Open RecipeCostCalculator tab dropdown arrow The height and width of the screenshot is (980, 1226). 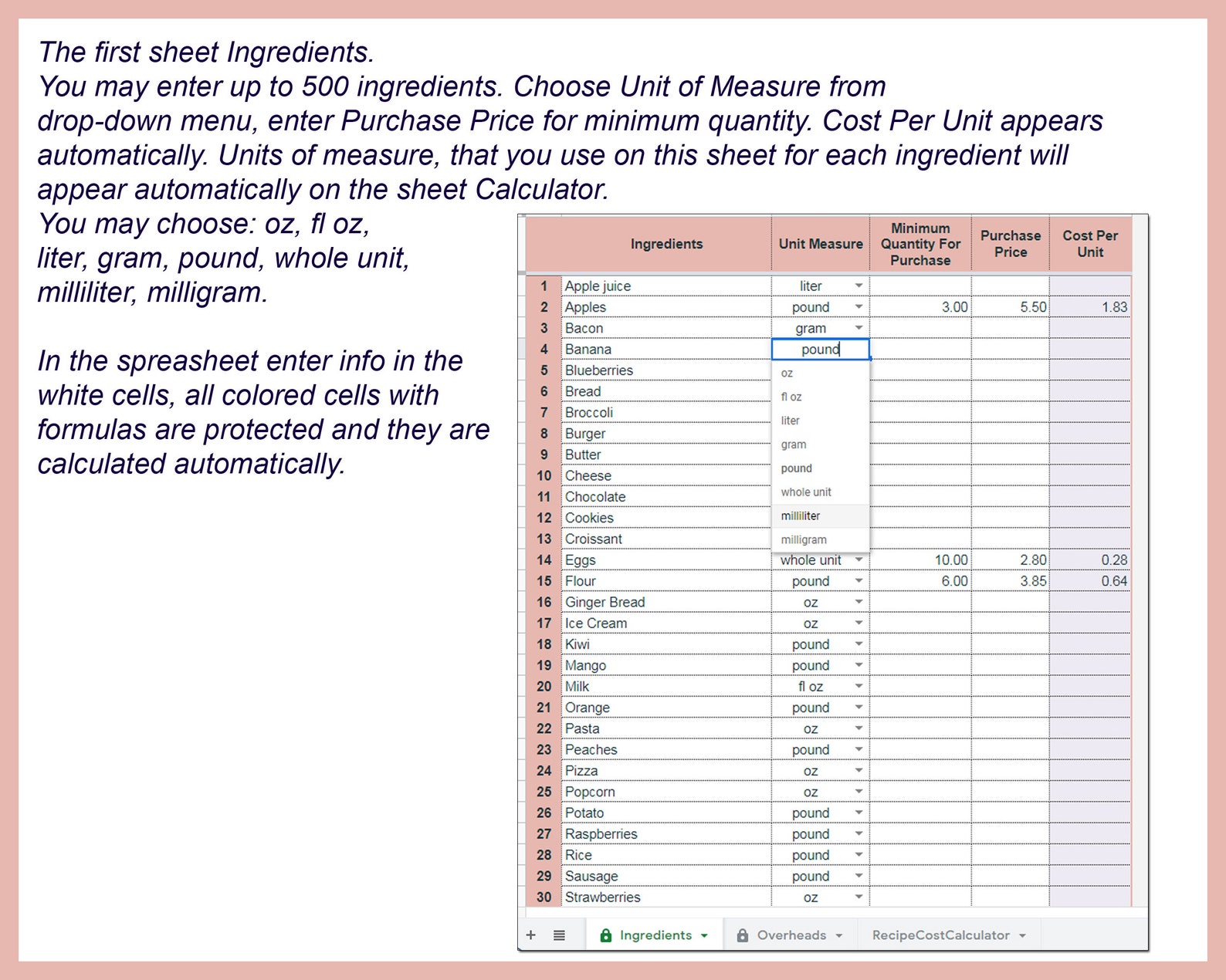1022,935
